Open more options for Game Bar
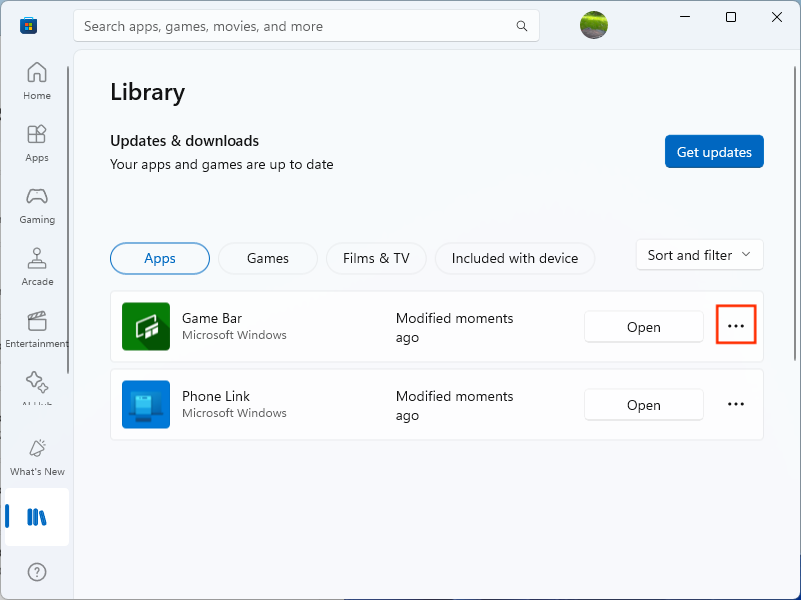The height and width of the screenshot is (600, 801). [x=736, y=325]
